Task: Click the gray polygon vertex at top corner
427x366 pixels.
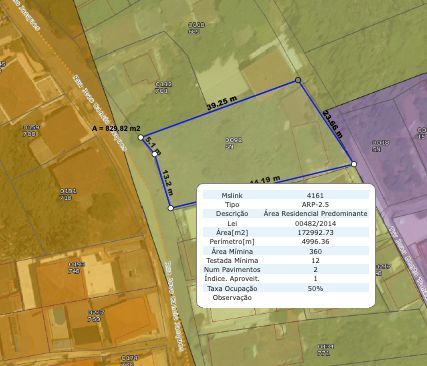Action: 298,80
